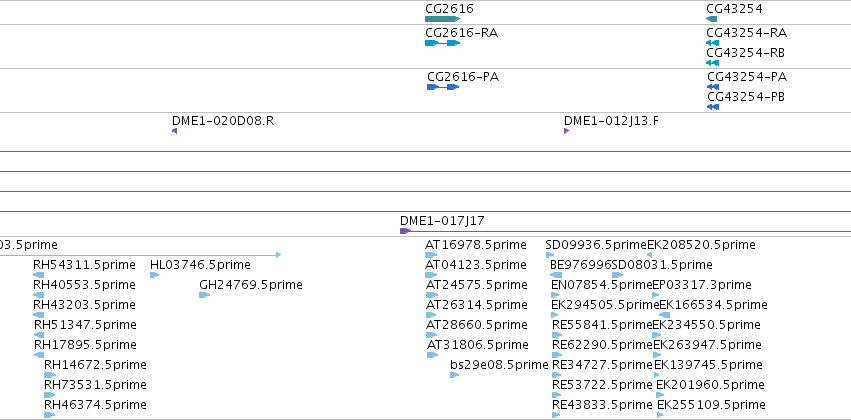Select the CG43254-RB transcript glyph

(713, 63)
